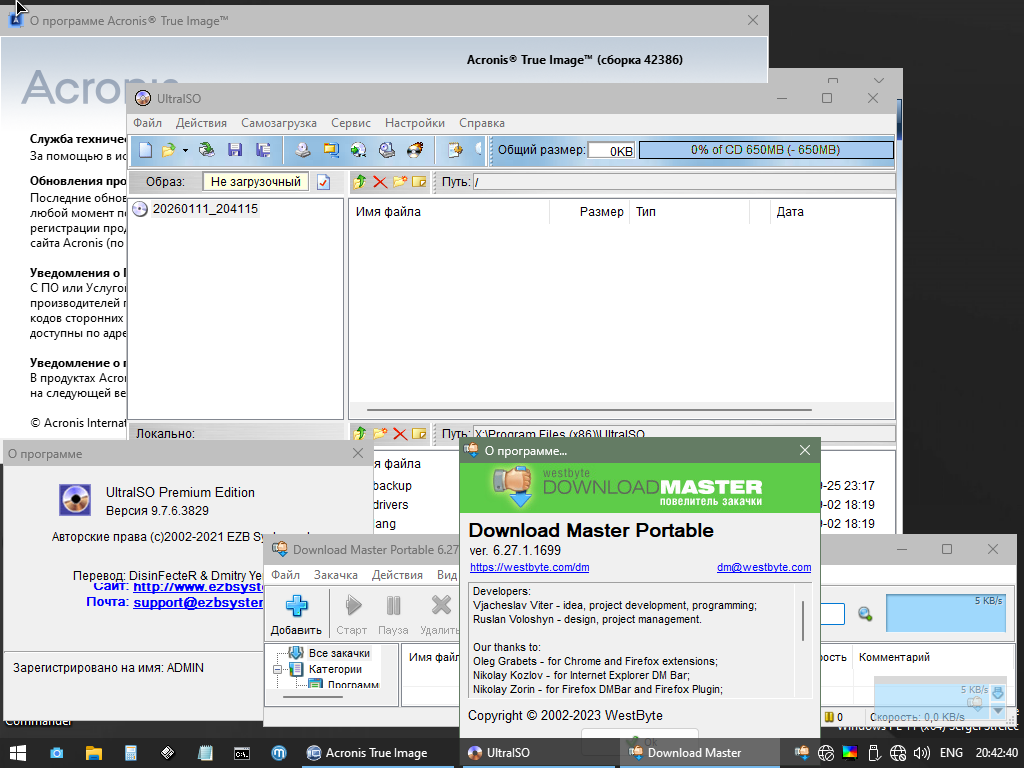The image size is (1024, 768).
Task: Burn CD/DVD image with the flame disc icon
Action: [x=415, y=150]
